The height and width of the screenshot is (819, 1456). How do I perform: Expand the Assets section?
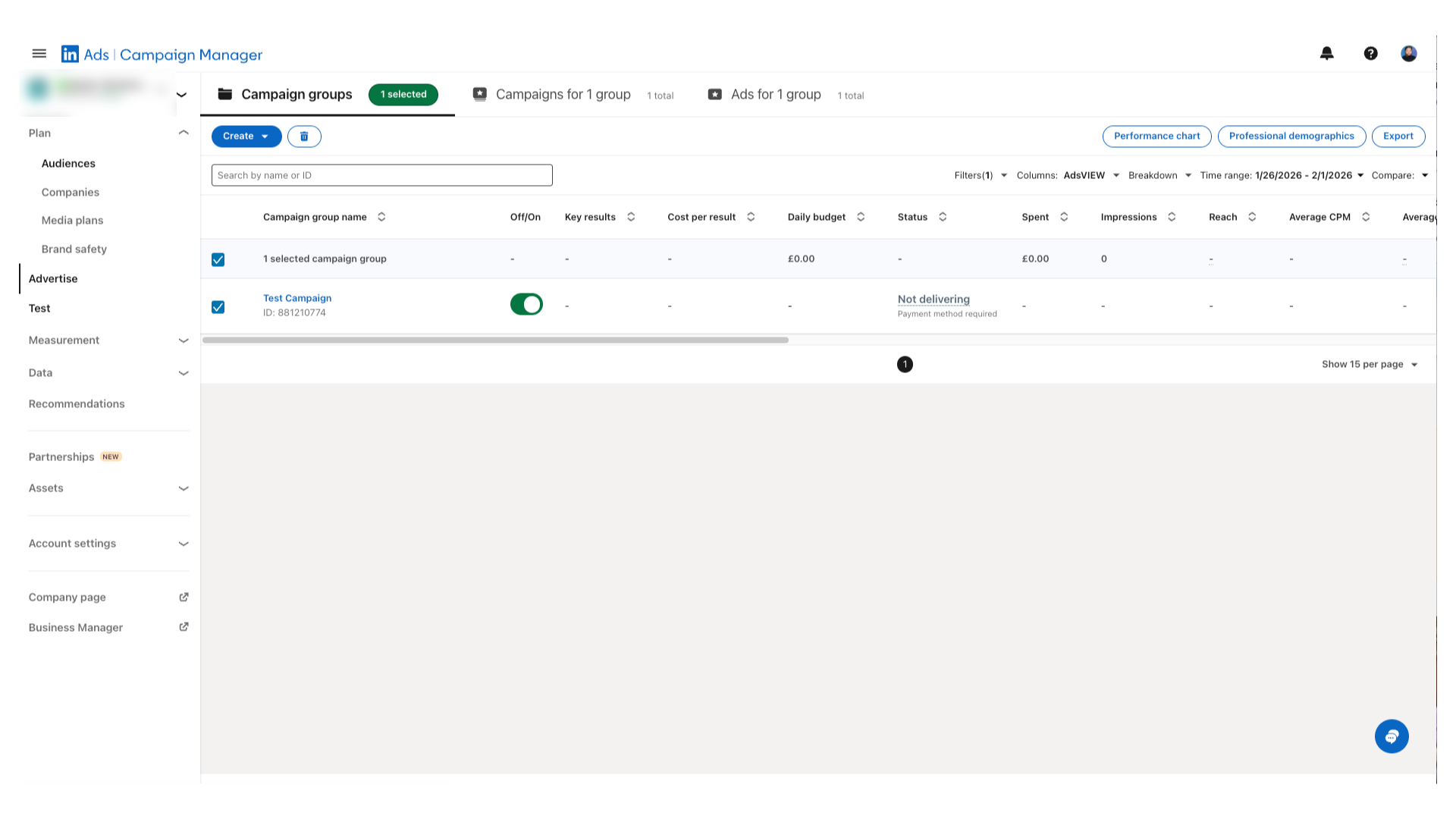coord(184,488)
